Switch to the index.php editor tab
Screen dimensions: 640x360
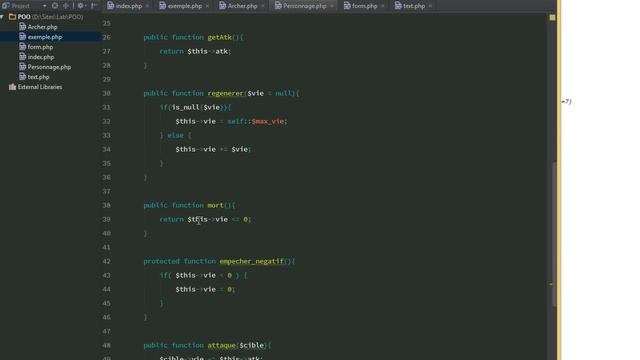tap(124, 6)
